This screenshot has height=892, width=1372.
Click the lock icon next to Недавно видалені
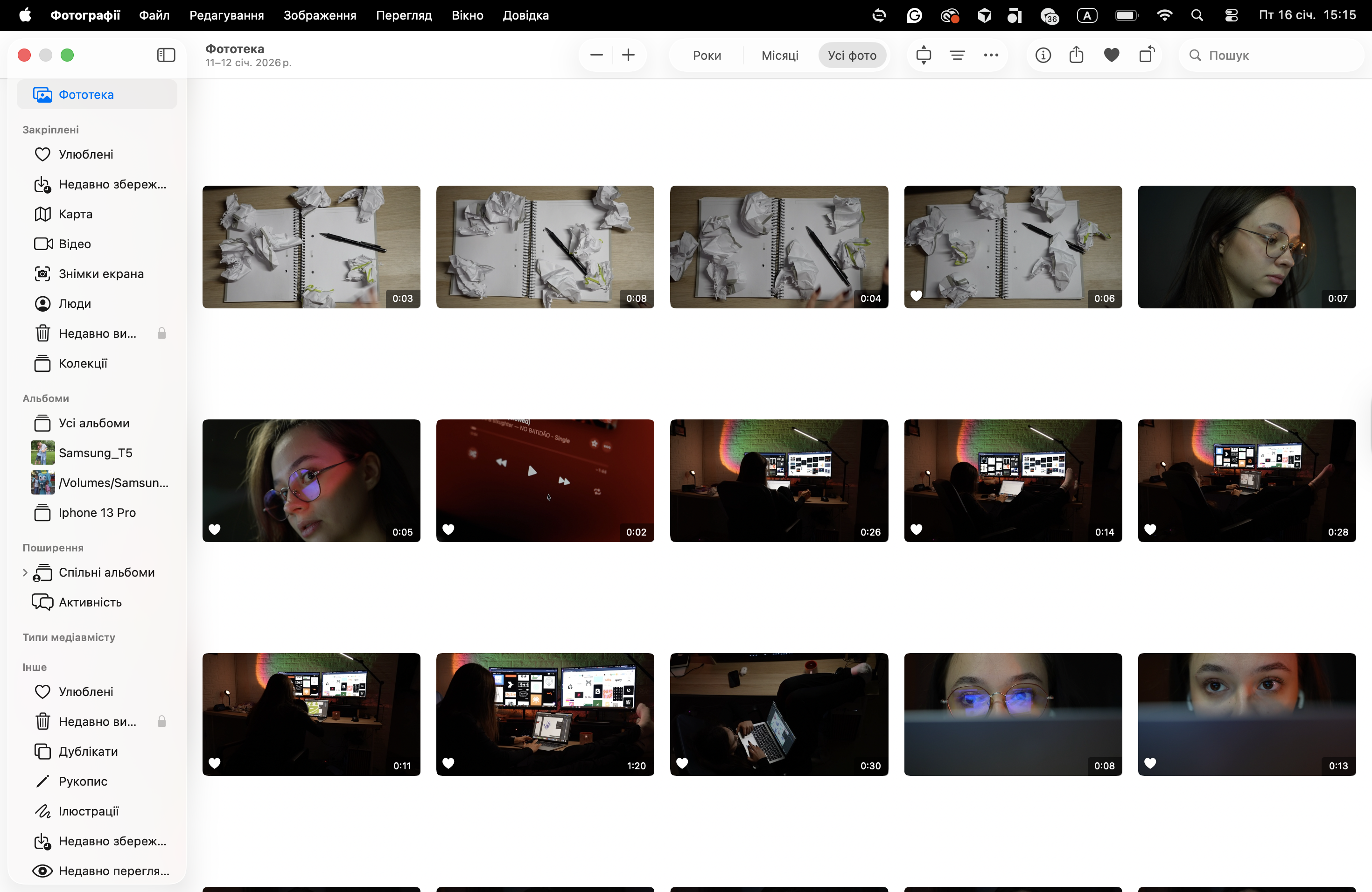(161, 333)
